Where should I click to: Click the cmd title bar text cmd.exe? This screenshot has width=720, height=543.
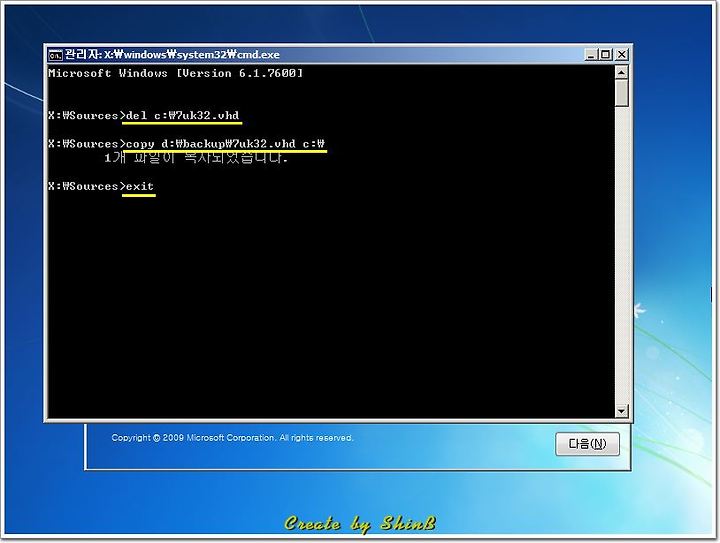click(258, 55)
